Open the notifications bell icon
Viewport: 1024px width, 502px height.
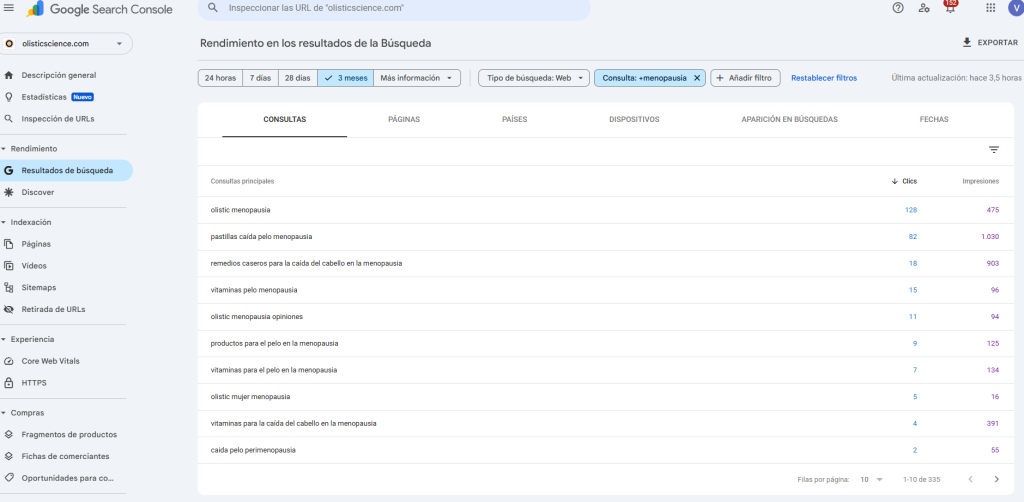click(950, 8)
